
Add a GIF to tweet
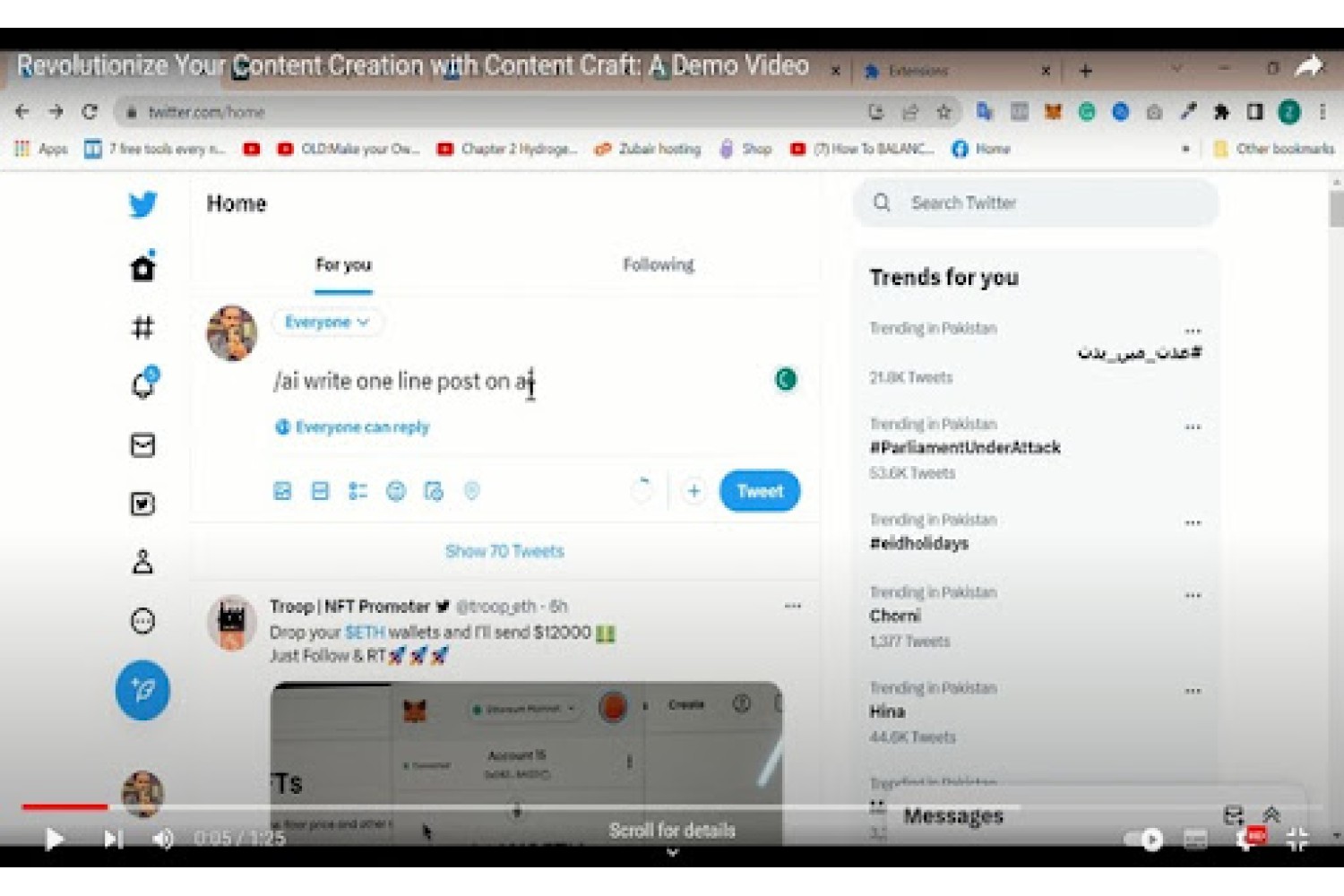coord(320,491)
